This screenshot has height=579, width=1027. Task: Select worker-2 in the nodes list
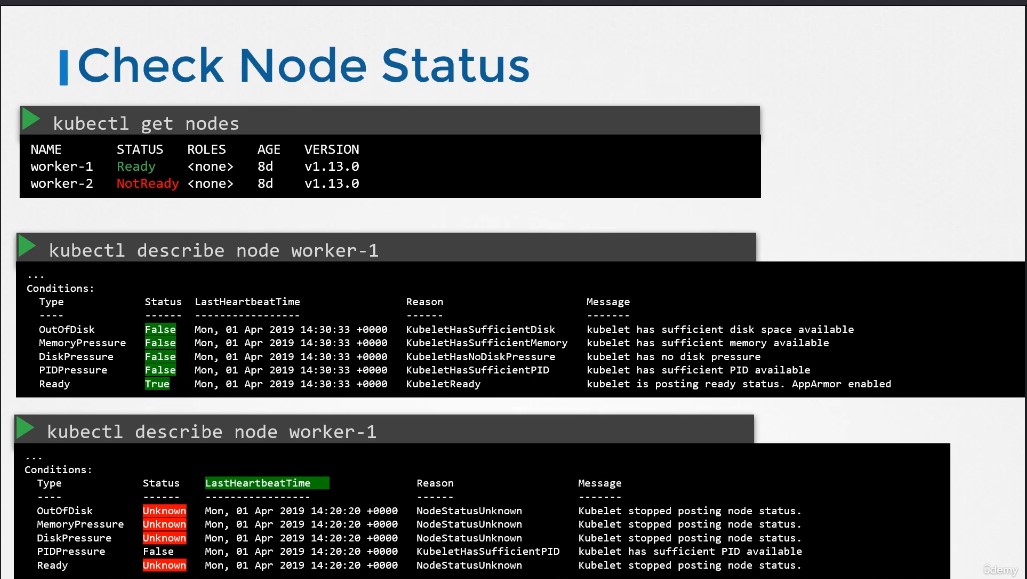click(62, 183)
